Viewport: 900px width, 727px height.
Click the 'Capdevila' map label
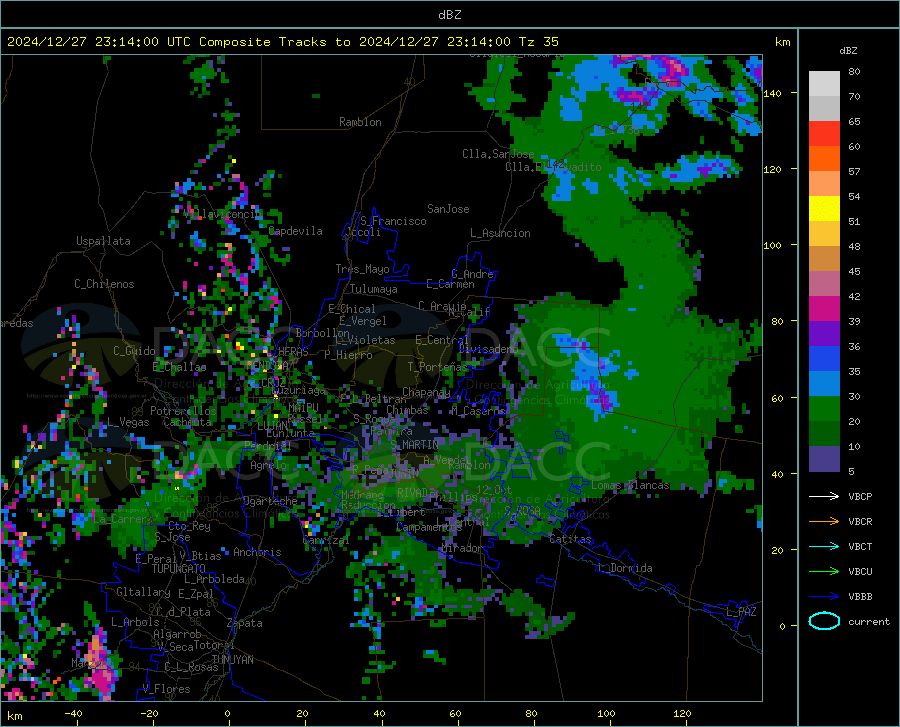[295, 231]
